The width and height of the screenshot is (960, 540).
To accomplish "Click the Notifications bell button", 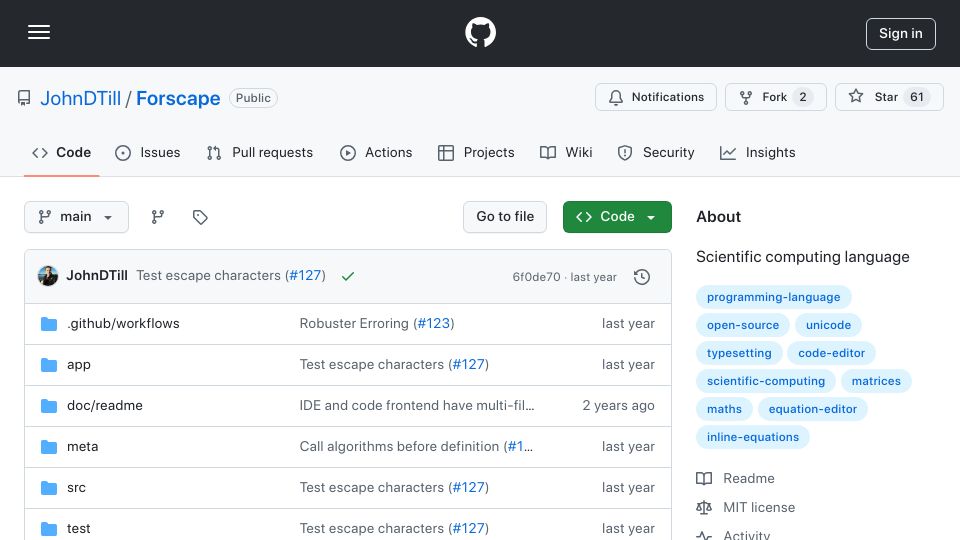I will pyautogui.click(x=656, y=97).
